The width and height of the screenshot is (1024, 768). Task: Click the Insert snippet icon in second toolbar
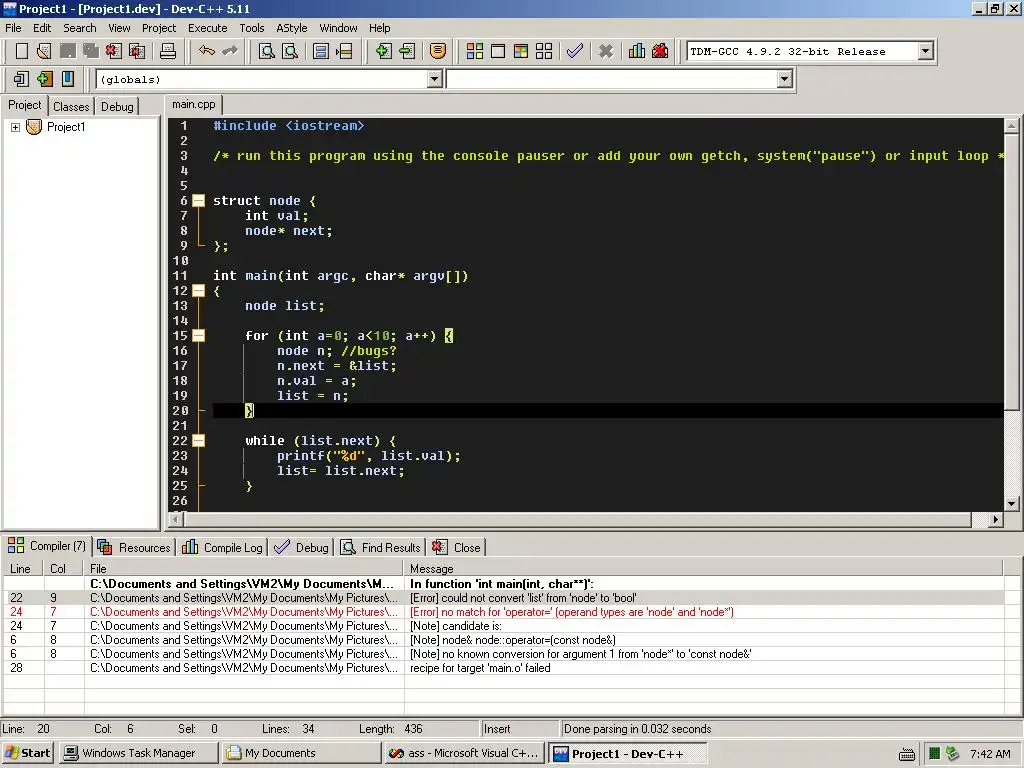click(21, 79)
